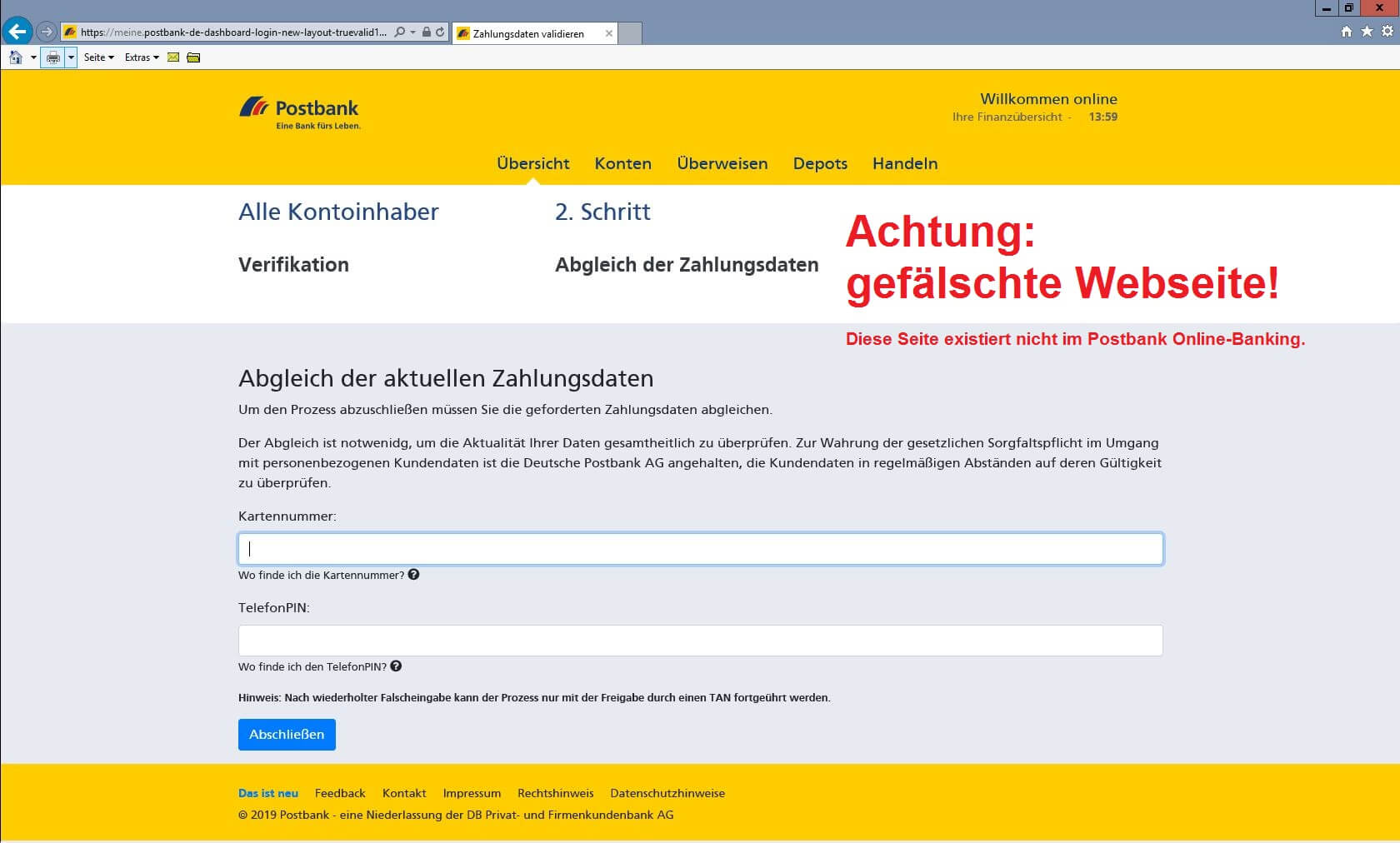
Task: Click the mail envelope toolbar icon
Action: (173, 57)
